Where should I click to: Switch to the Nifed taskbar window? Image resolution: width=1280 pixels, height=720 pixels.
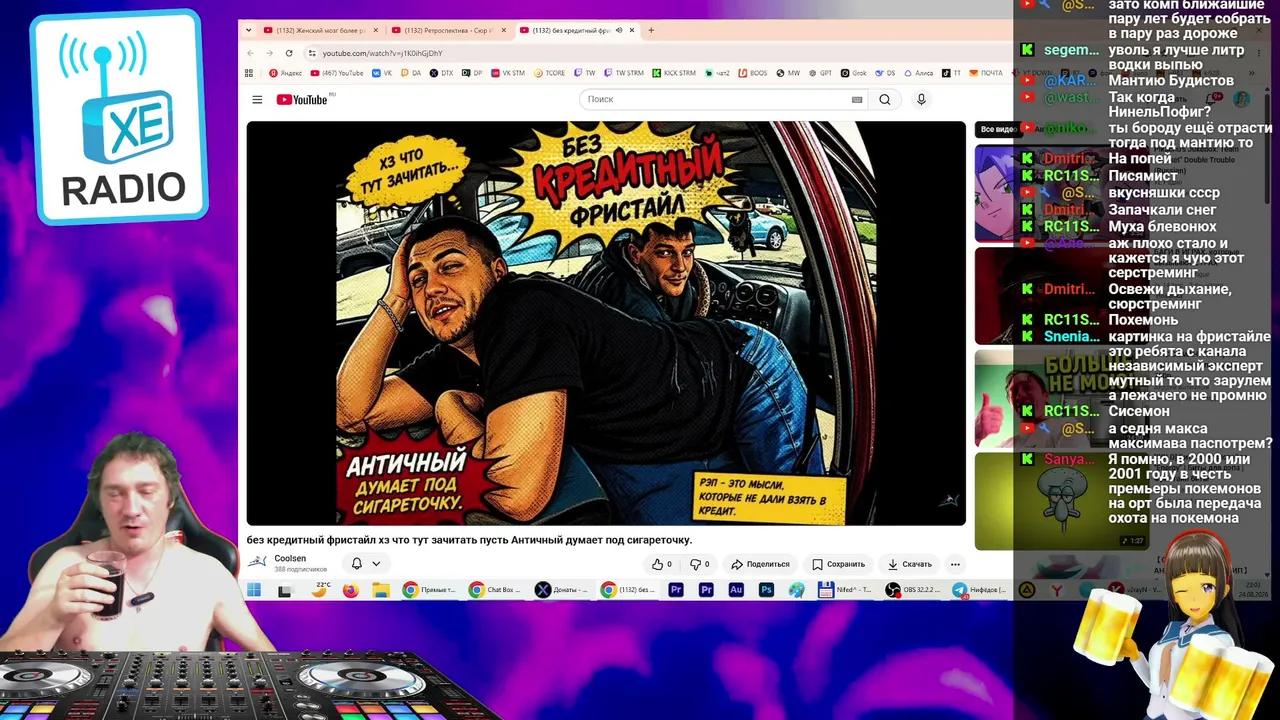tap(845, 590)
